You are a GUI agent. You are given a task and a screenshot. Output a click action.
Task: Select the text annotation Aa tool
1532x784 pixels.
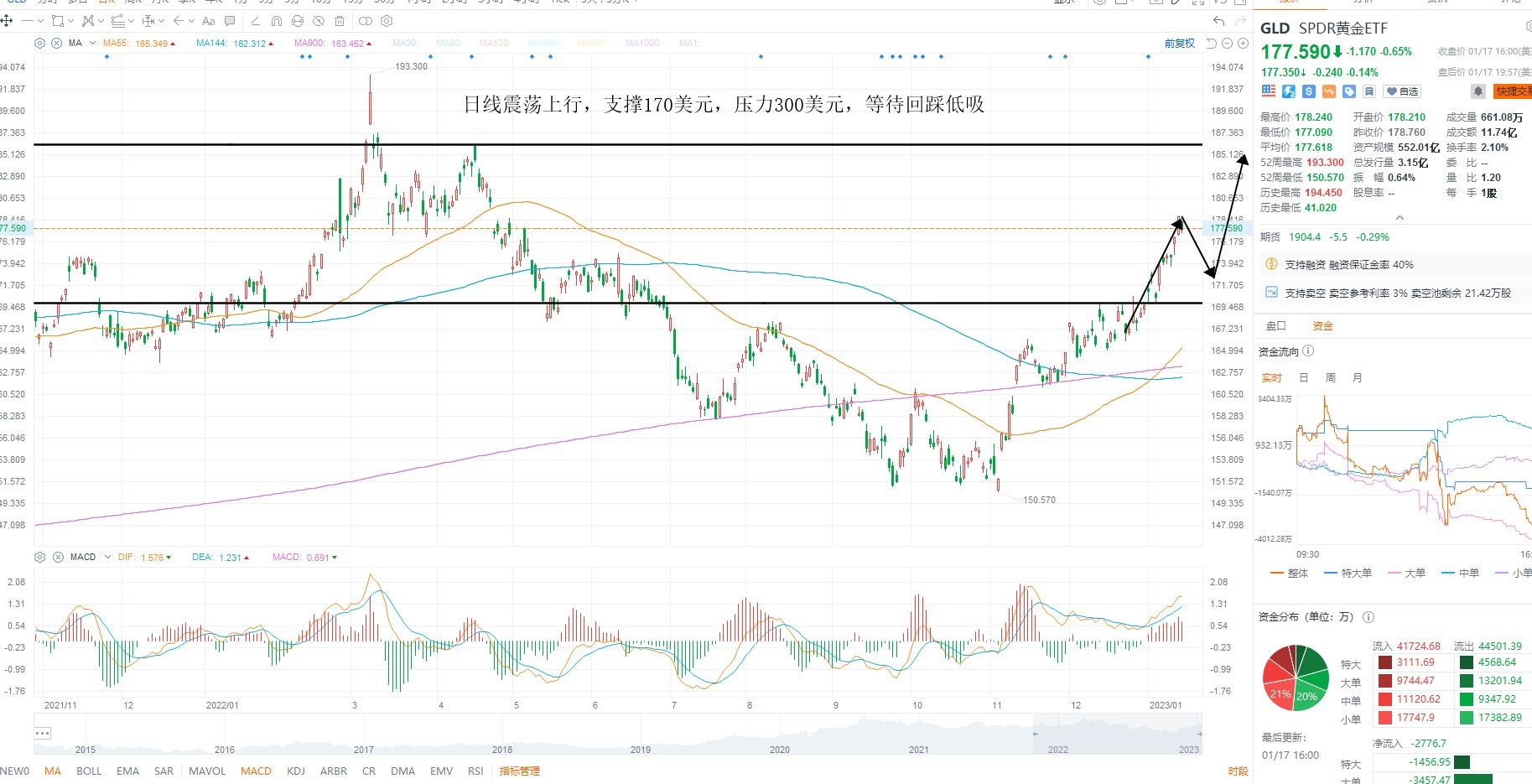209,21
